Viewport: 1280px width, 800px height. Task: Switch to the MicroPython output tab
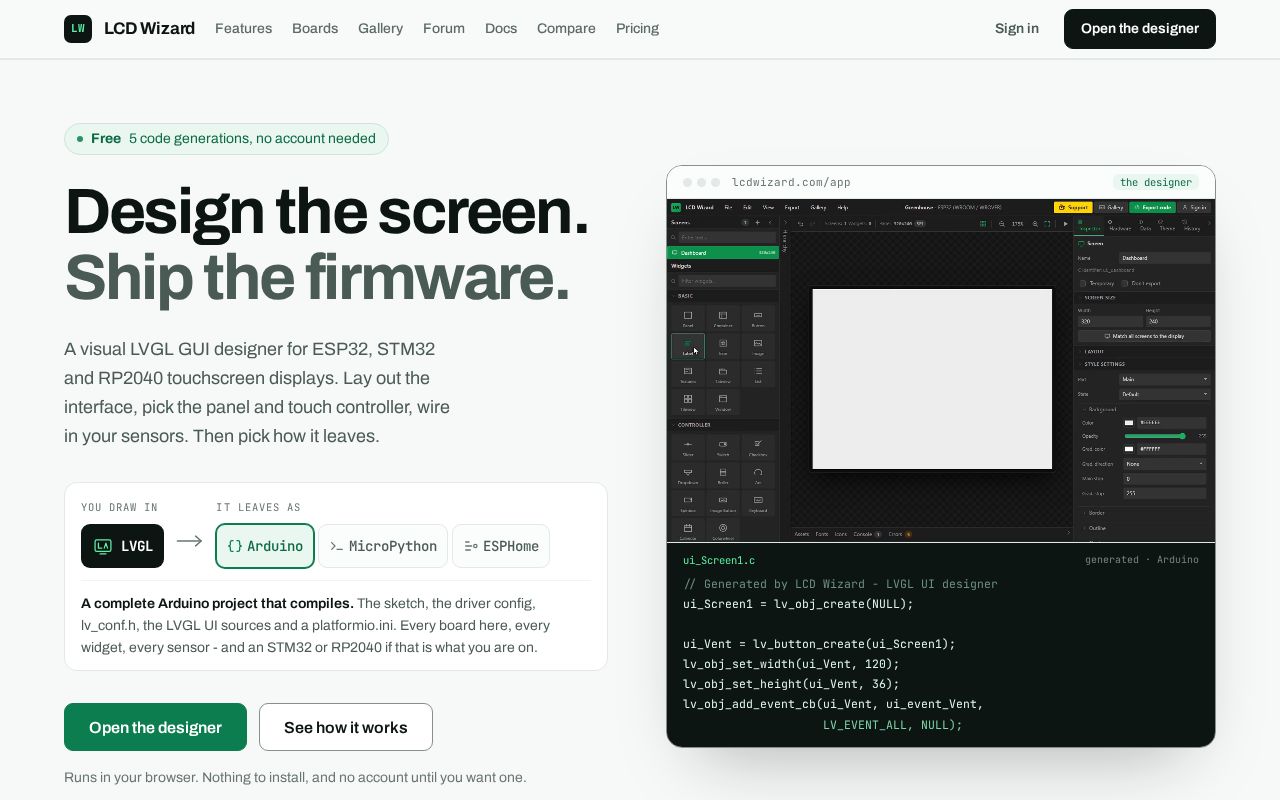pos(383,546)
